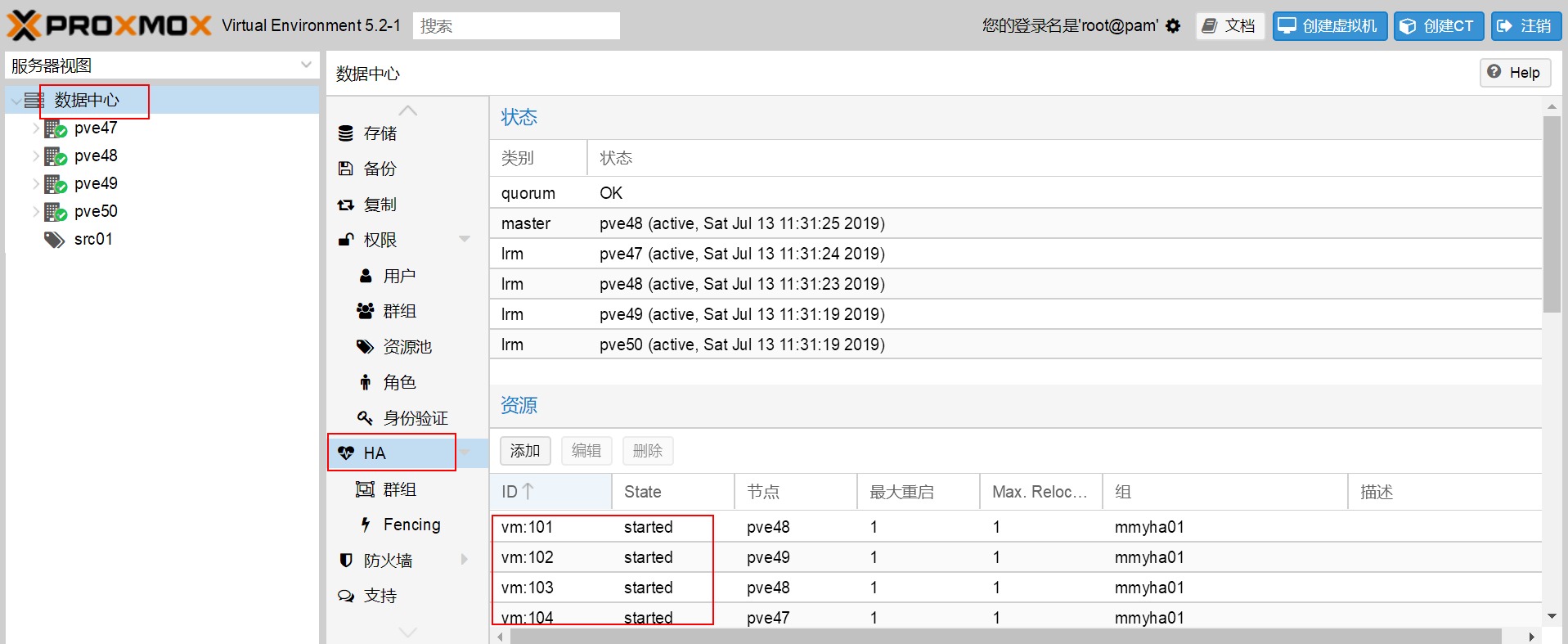Click the HA groups icon
The width and height of the screenshot is (1568, 644).
click(366, 489)
